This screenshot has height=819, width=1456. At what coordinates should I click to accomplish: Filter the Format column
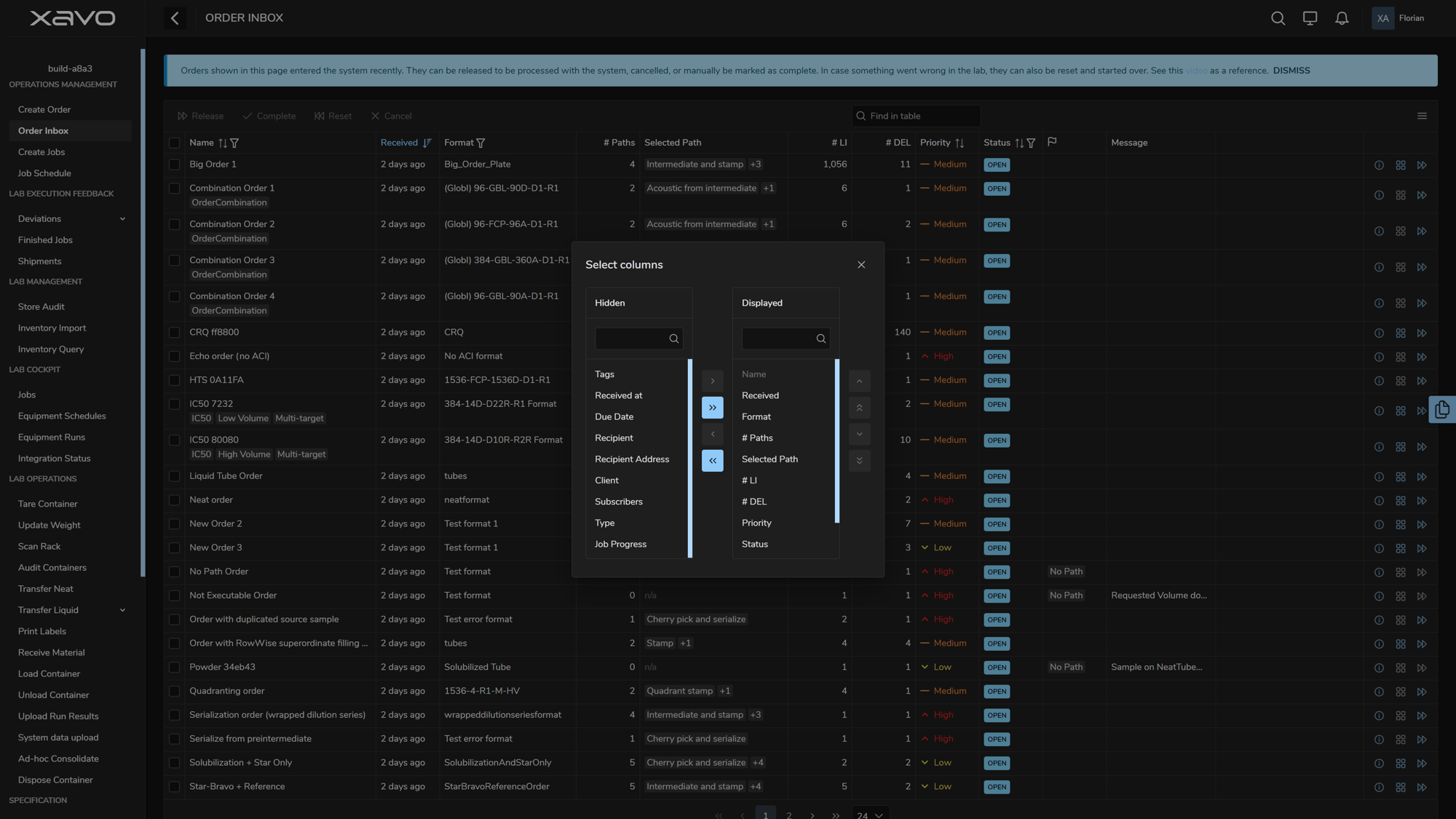coord(480,143)
